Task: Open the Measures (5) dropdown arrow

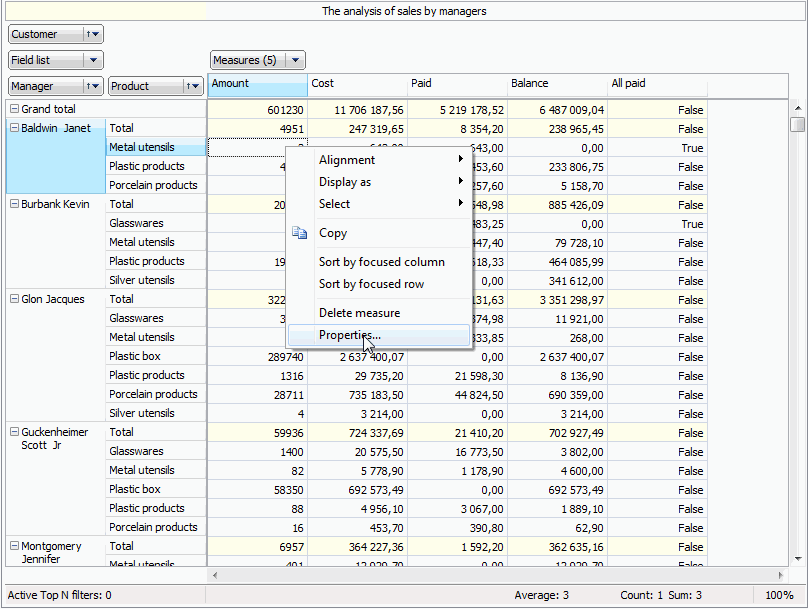Action: (295, 60)
